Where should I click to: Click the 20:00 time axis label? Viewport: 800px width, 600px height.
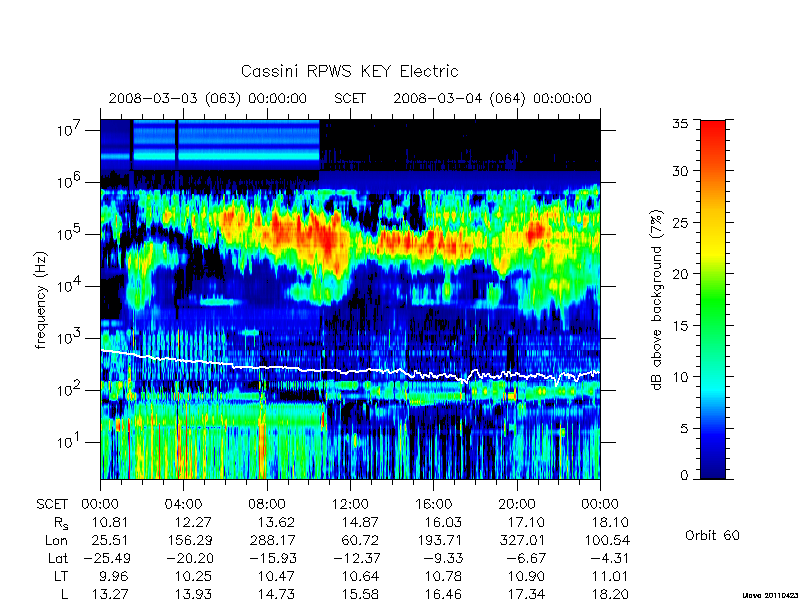pyautogui.click(x=516, y=505)
